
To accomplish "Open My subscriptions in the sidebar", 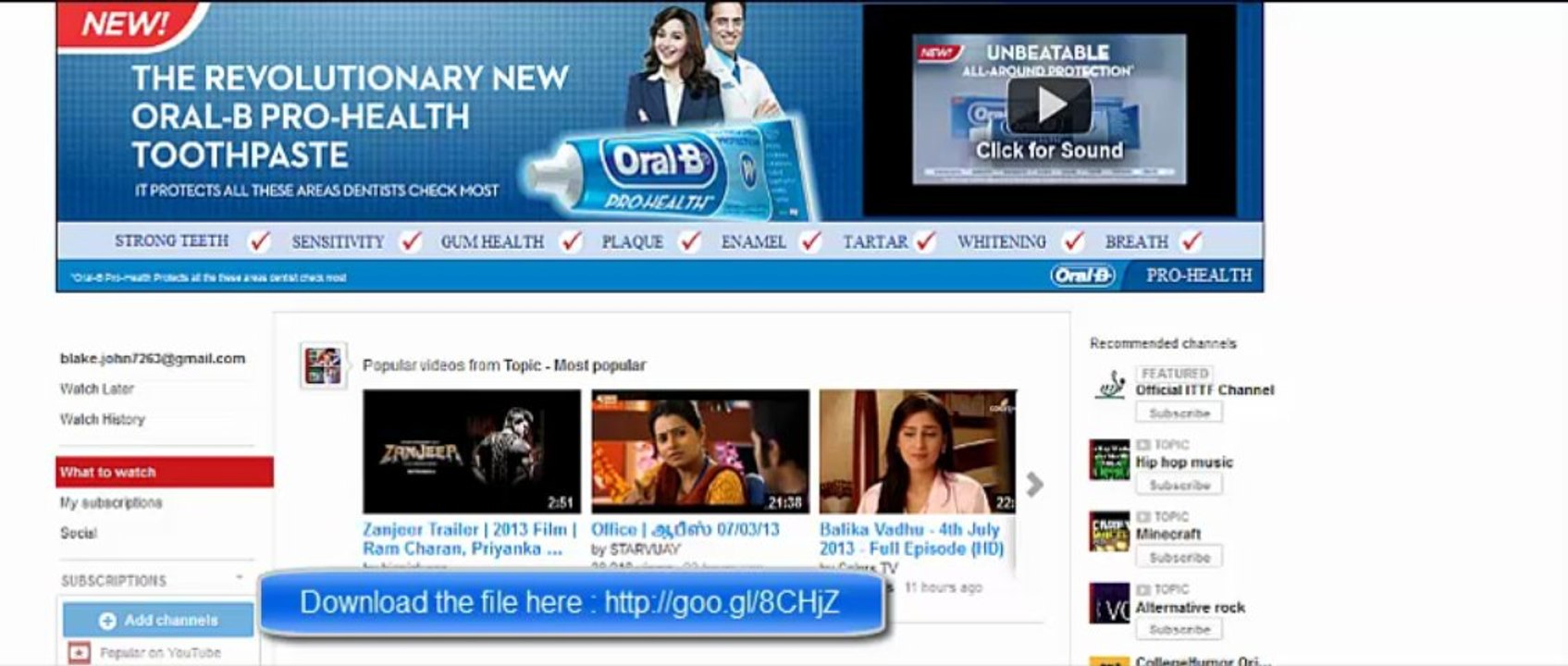I will tap(111, 502).
